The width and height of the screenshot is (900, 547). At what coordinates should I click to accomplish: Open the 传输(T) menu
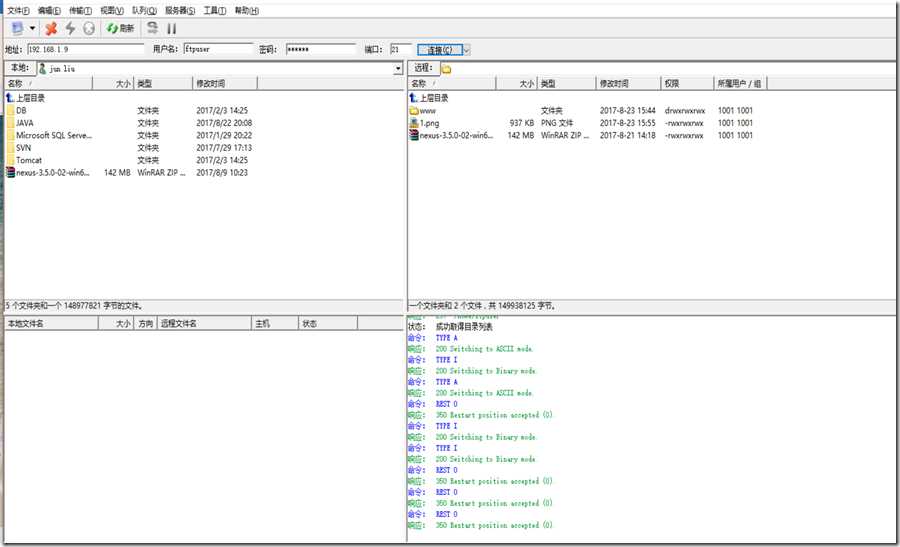tap(80, 10)
